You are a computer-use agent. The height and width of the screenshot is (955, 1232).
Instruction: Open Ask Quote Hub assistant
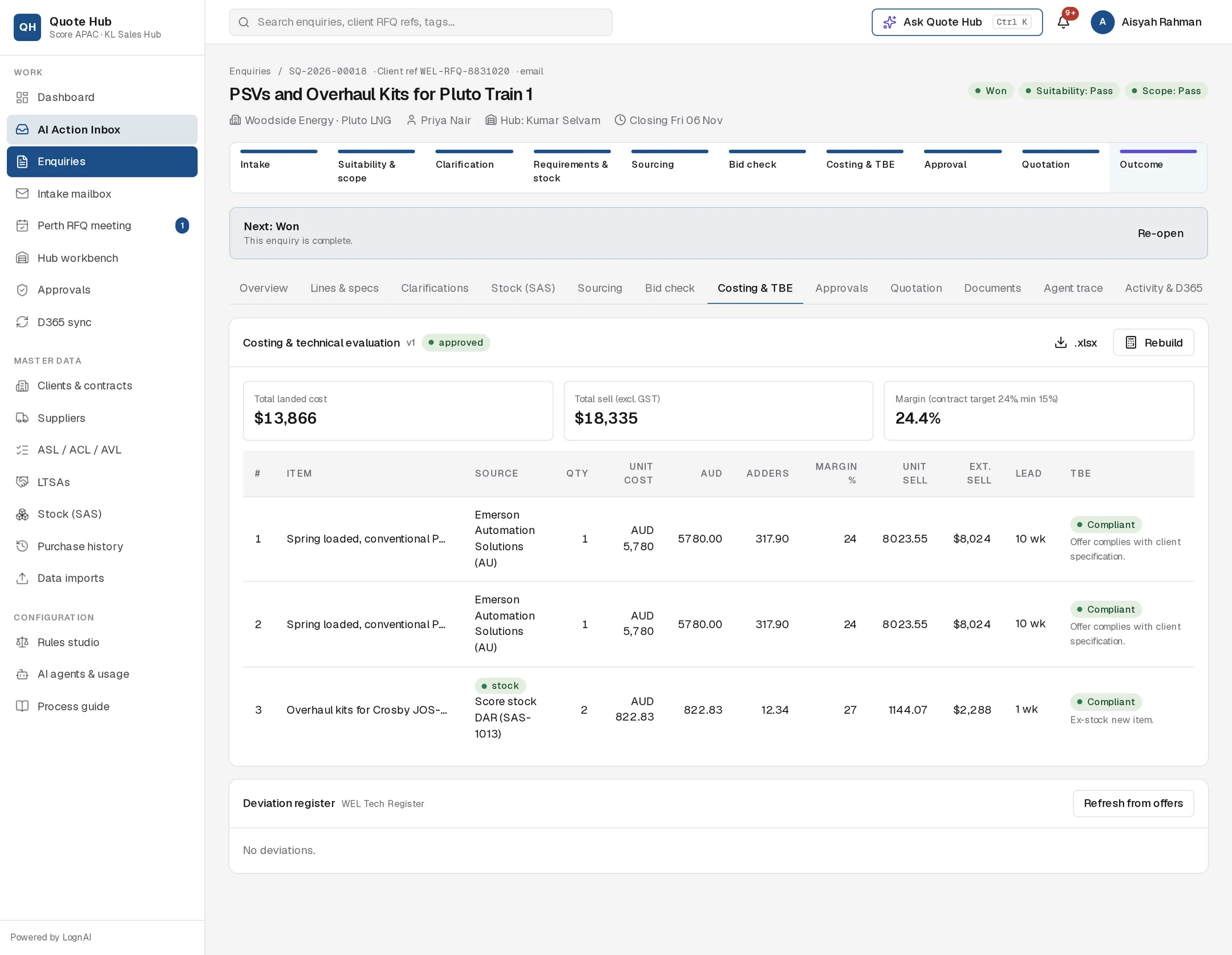[x=957, y=22]
